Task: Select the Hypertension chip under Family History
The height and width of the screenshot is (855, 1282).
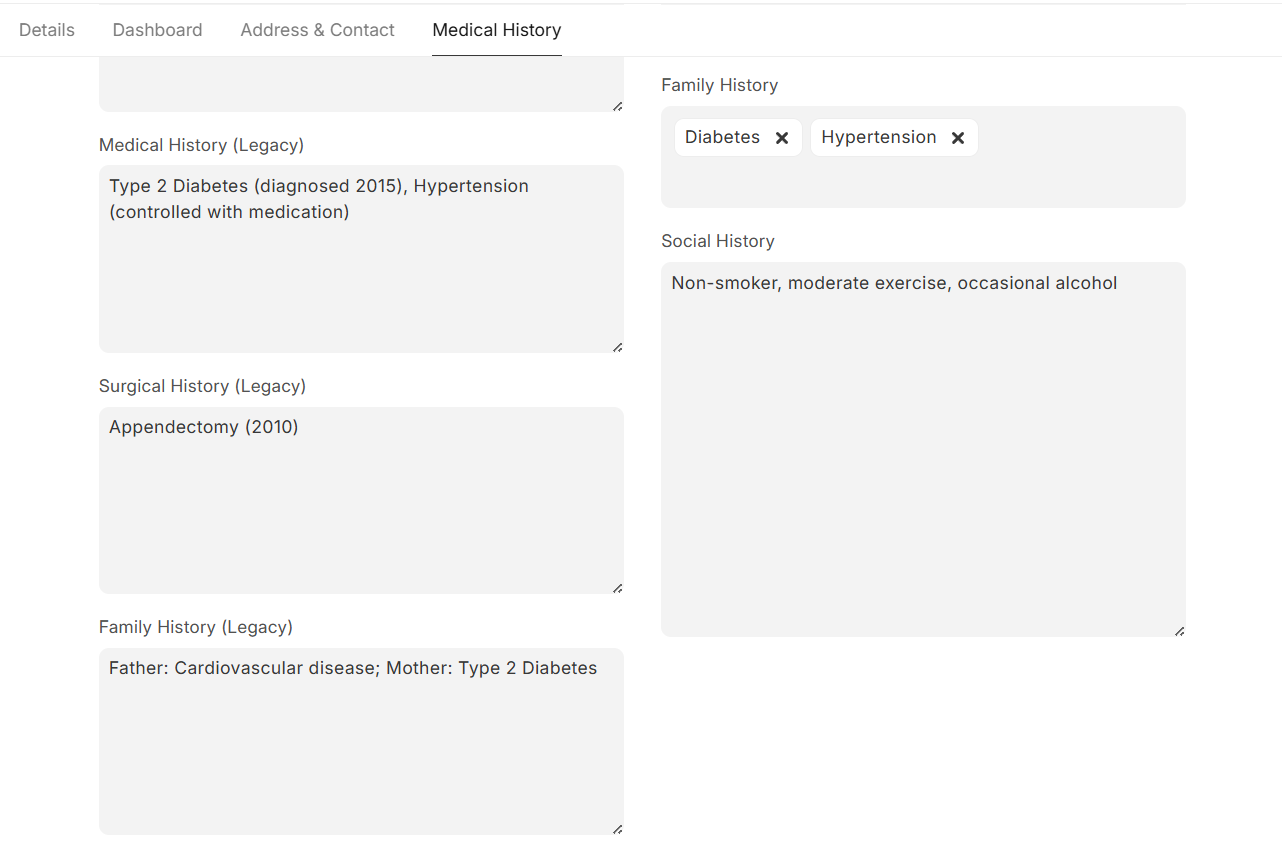Action: pyautogui.click(x=879, y=137)
